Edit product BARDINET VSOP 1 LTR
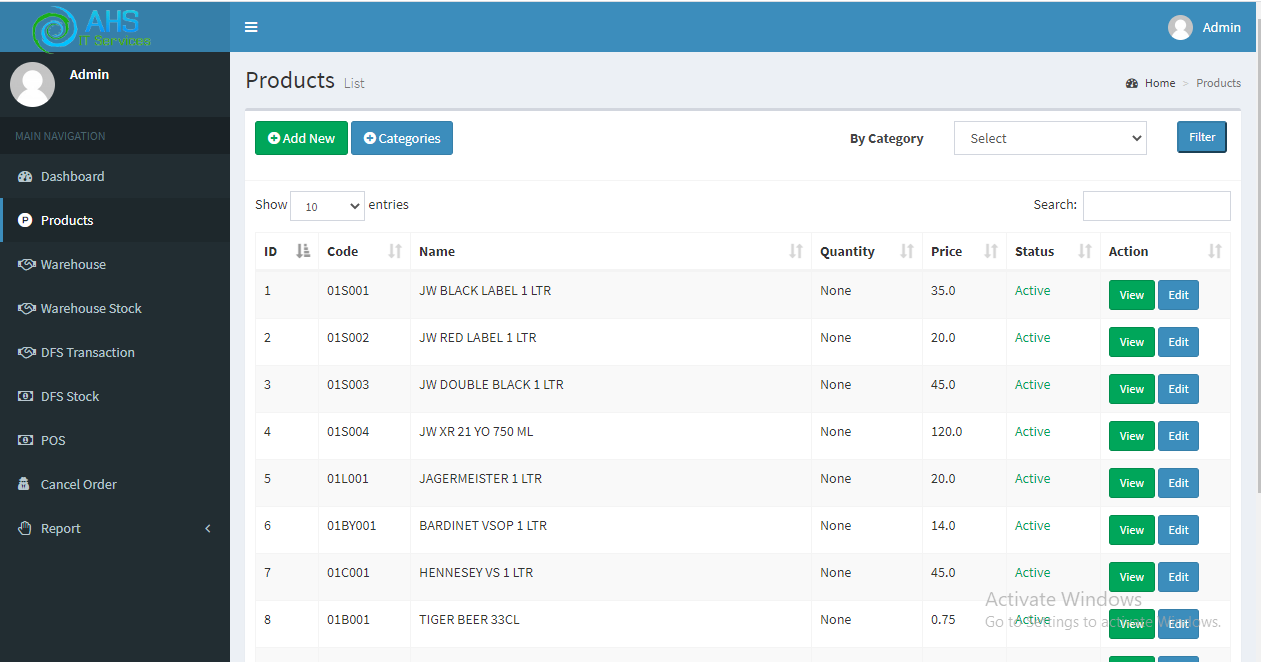The image size is (1261, 662). tap(1178, 530)
